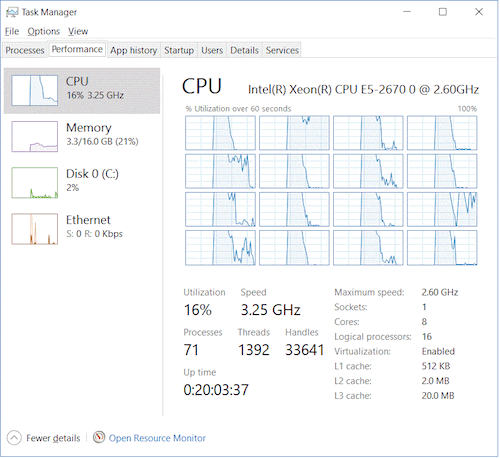Select the Ethernet mini graph in sidebar

click(x=35, y=229)
